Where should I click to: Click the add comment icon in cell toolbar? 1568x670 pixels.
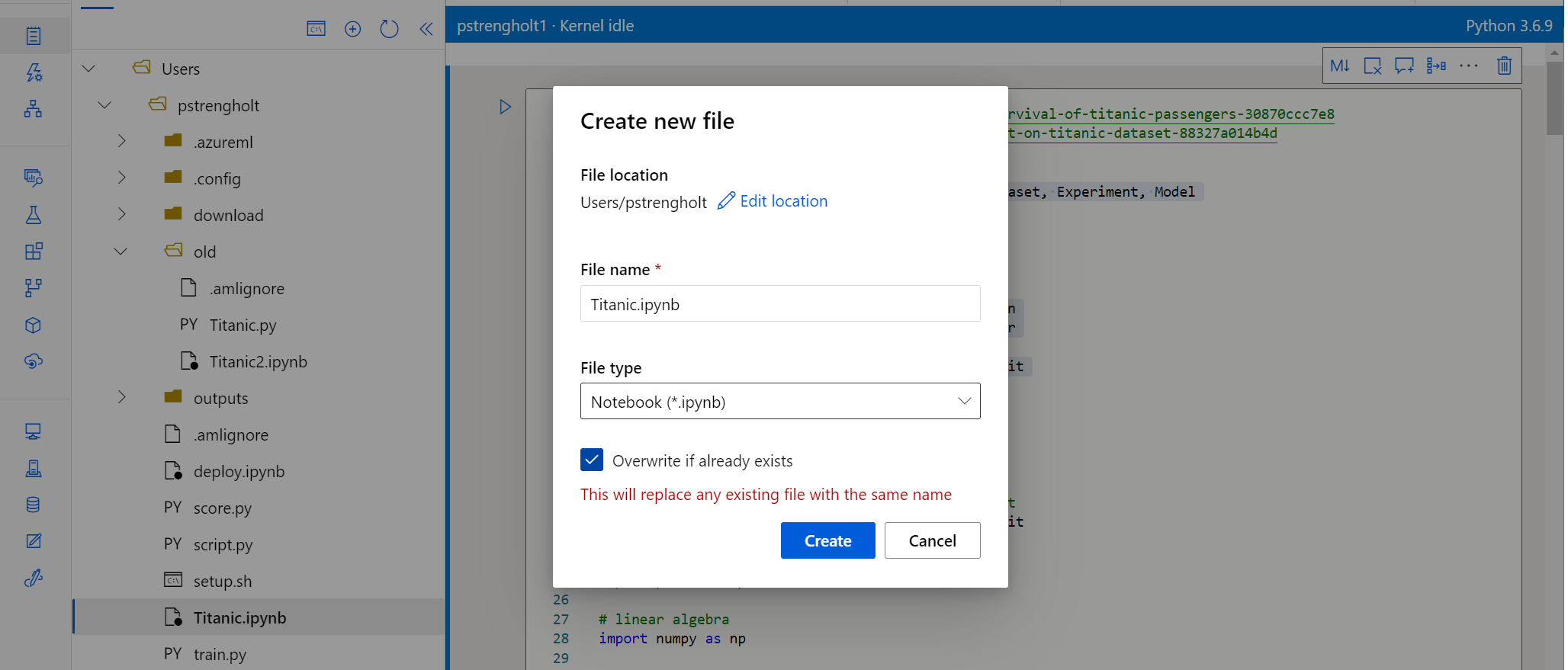click(x=1404, y=66)
